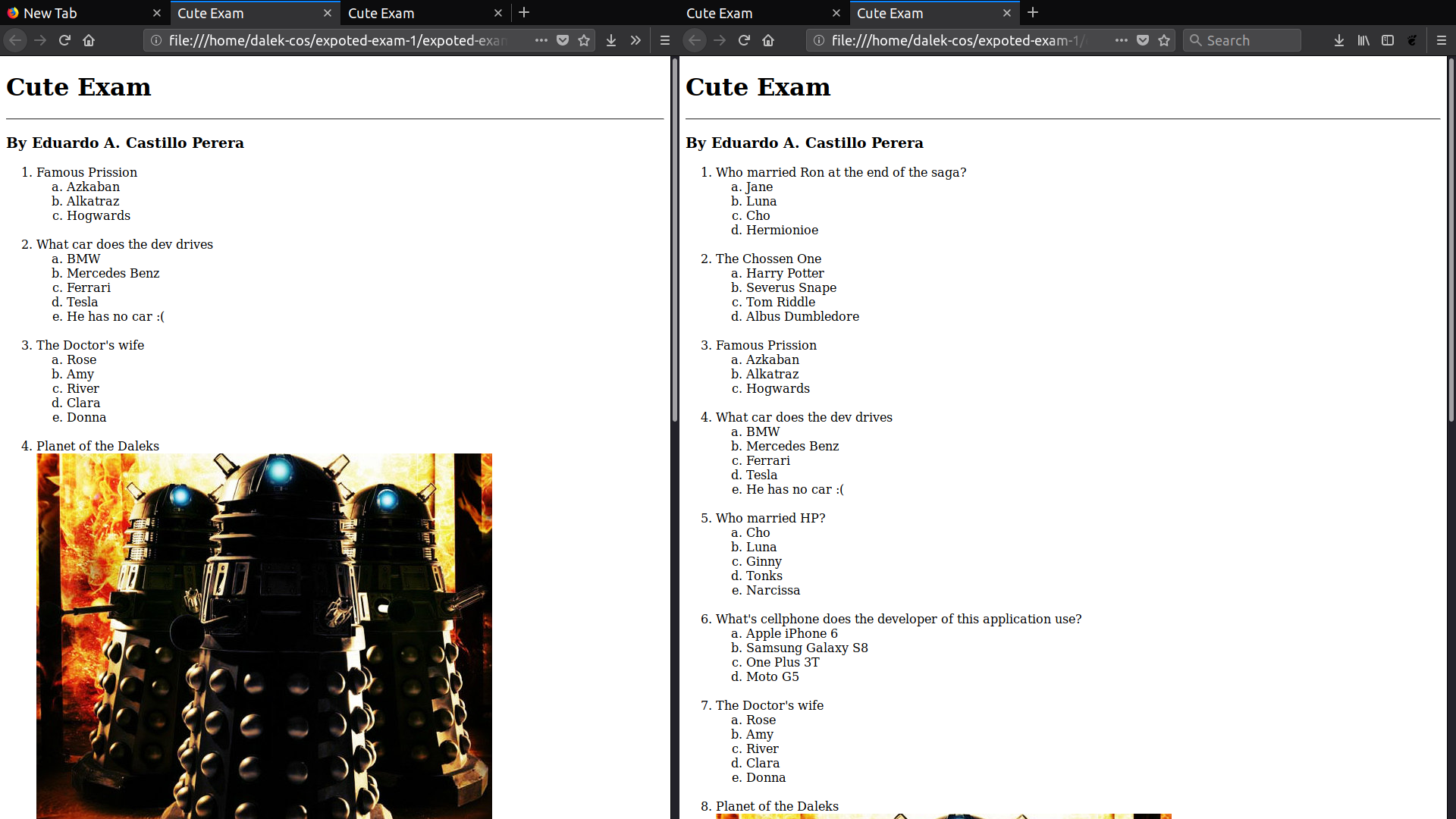Open Downloads in left Firefox window
Screen dimensions: 1456x819
(611, 40)
